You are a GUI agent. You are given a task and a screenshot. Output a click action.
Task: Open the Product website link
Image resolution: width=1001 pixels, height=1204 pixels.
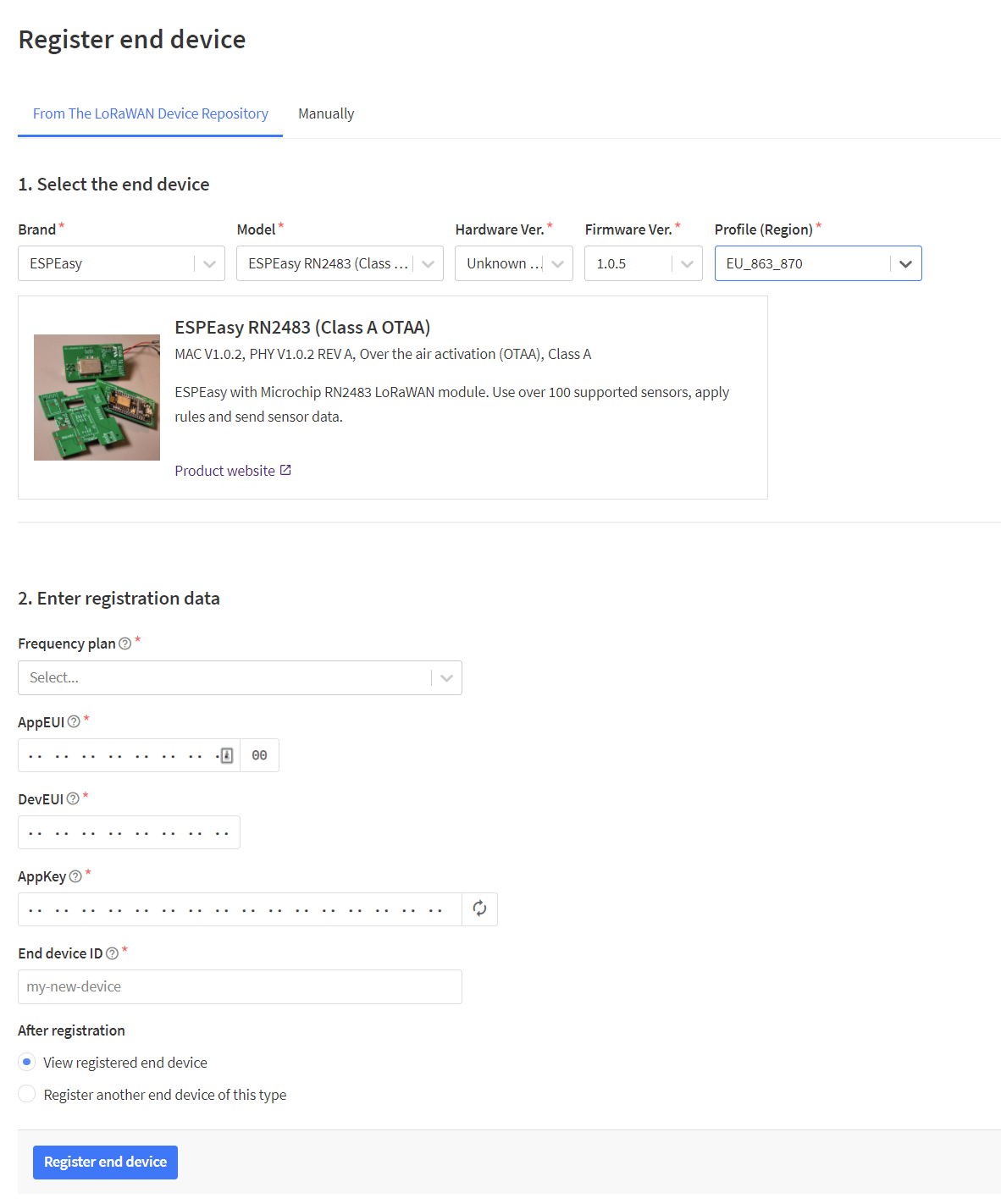(224, 470)
